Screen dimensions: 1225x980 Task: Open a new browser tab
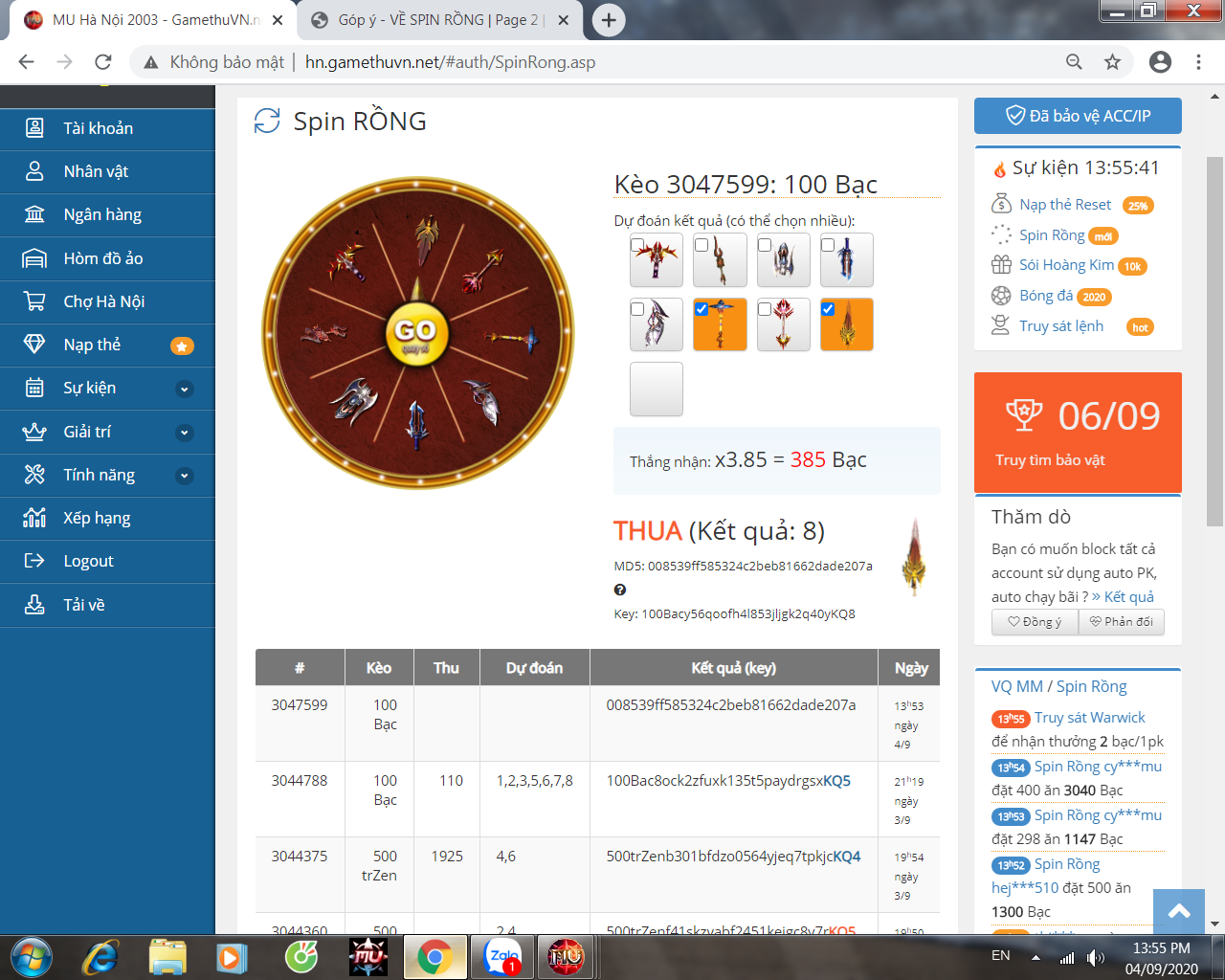point(609,20)
